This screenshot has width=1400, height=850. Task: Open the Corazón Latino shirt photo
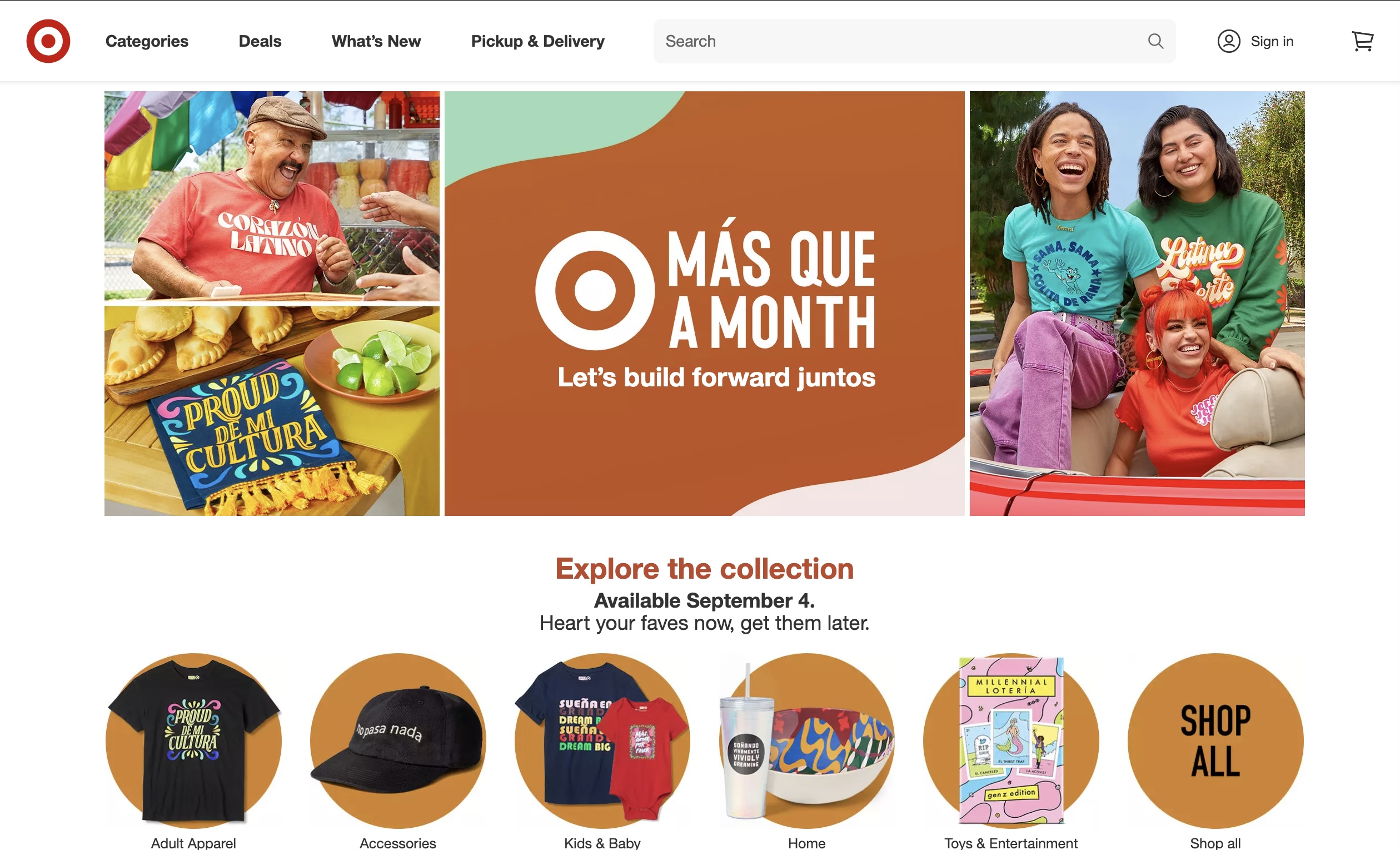[x=272, y=196]
